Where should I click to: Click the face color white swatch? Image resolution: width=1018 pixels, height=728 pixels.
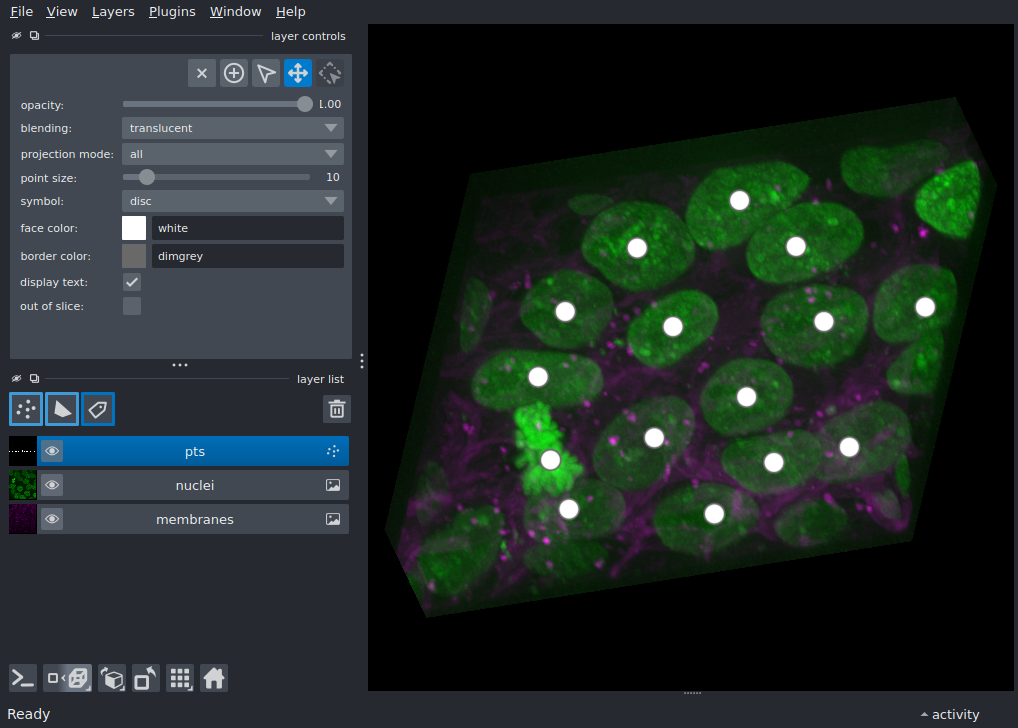point(134,228)
